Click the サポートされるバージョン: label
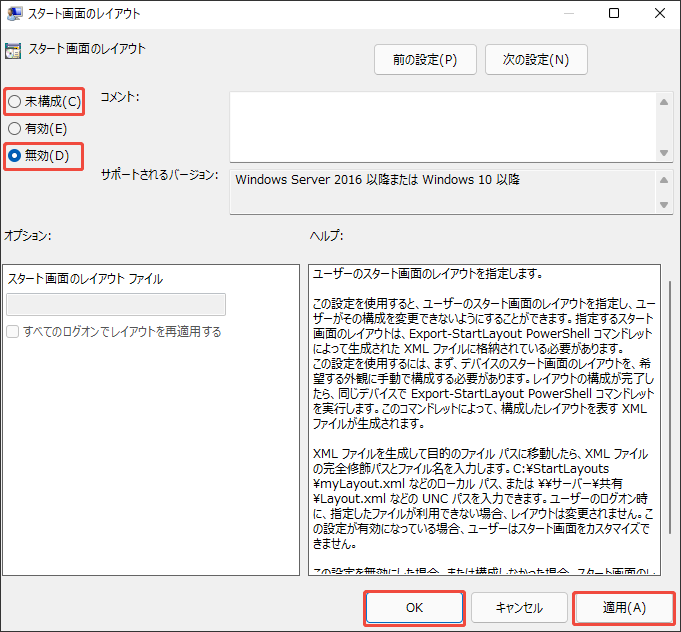Image resolution: width=681 pixels, height=632 pixels. point(160,175)
